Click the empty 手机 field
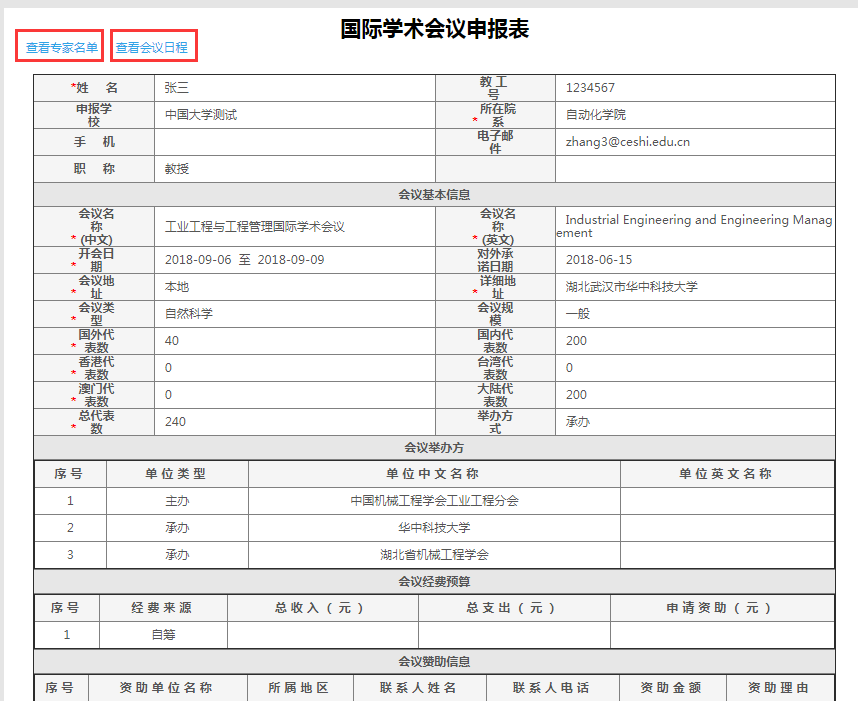 click(294, 142)
